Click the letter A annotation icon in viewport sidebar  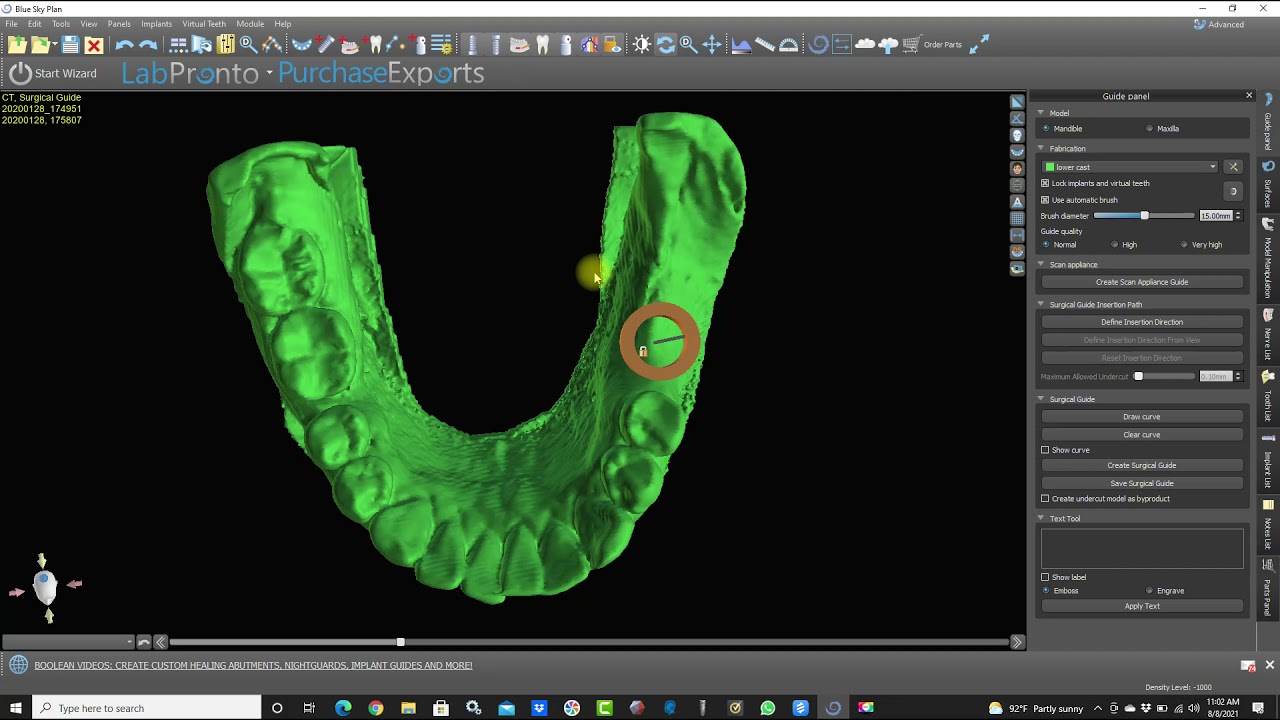[x=1017, y=202]
